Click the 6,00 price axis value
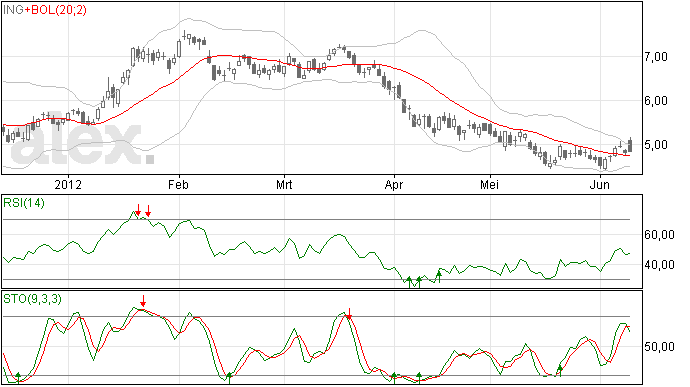The width and height of the screenshot is (690, 387). pyautogui.click(x=656, y=101)
